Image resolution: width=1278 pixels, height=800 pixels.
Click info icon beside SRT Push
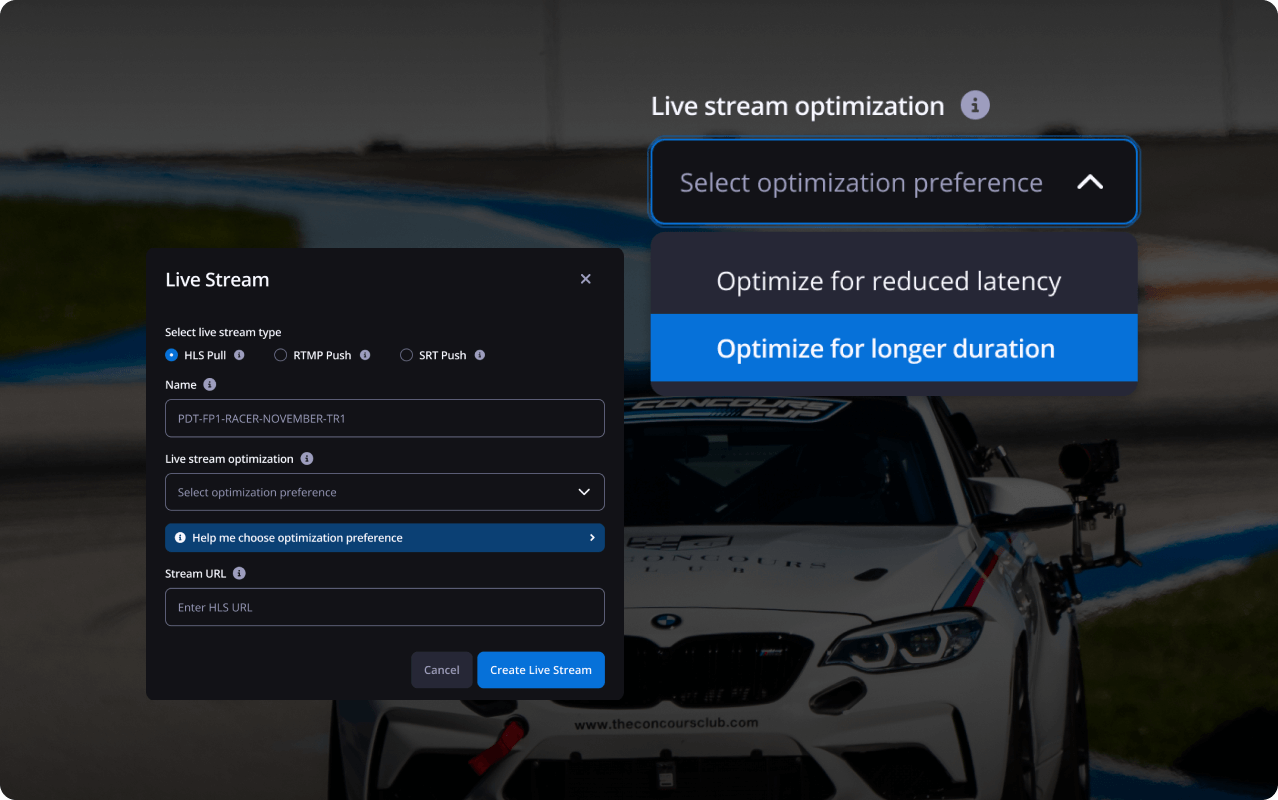480,355
